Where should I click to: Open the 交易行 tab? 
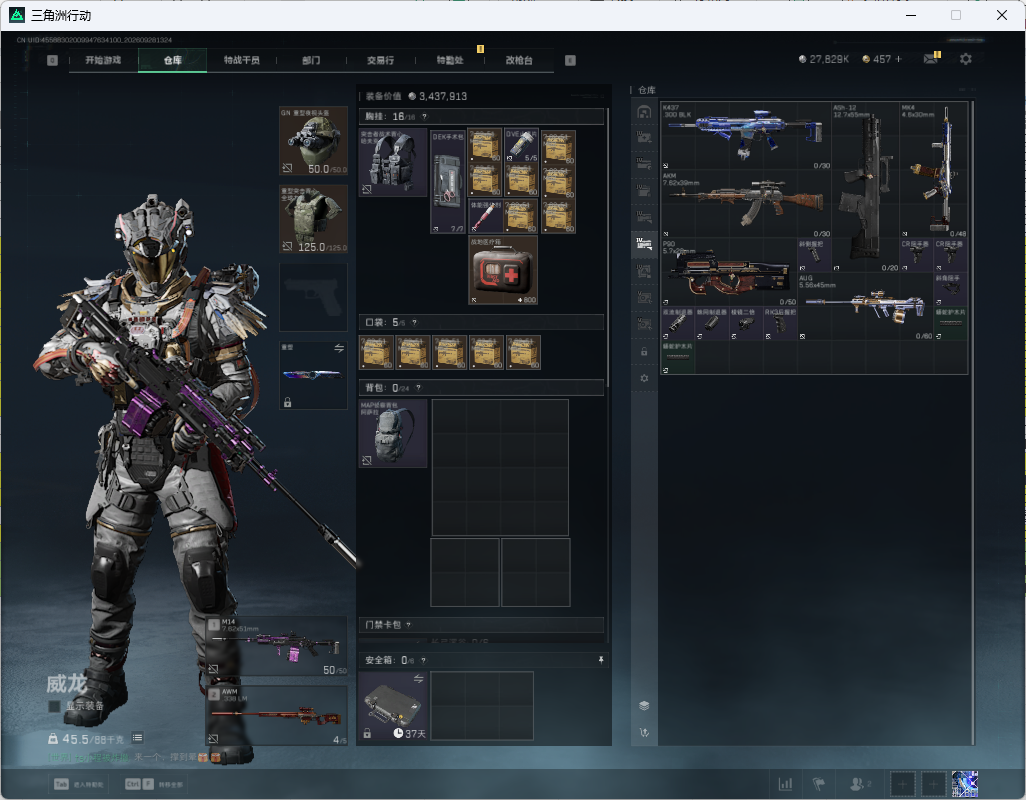tap(380, 60)
